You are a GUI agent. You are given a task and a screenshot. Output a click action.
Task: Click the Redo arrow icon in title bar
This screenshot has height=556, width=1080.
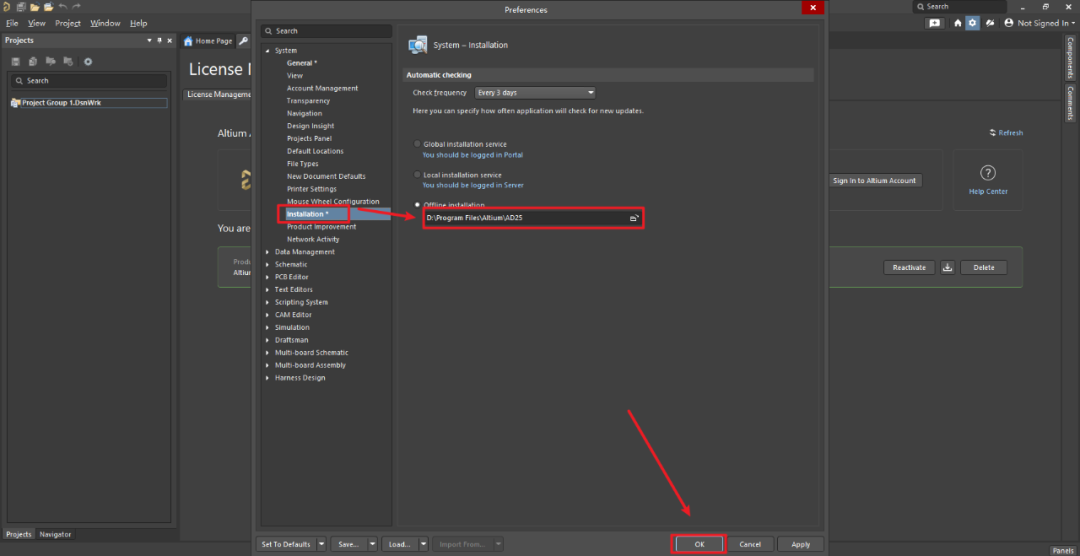pos(76,6)
